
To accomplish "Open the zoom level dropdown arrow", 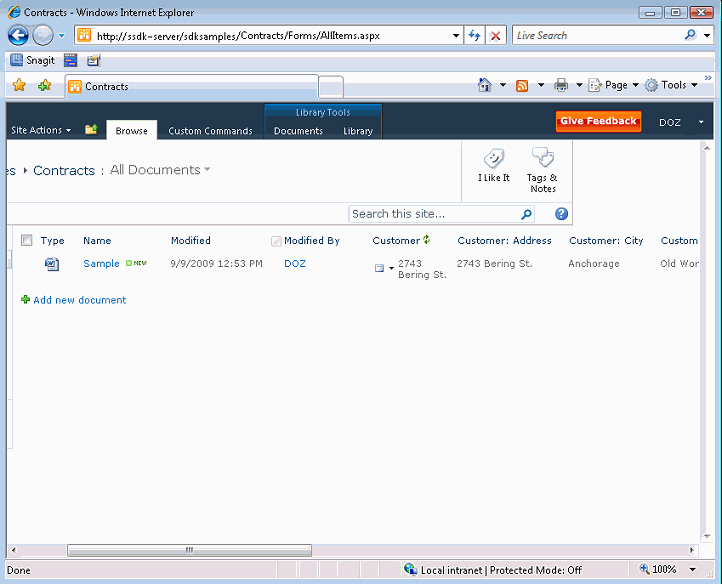I will coord(693,570).
